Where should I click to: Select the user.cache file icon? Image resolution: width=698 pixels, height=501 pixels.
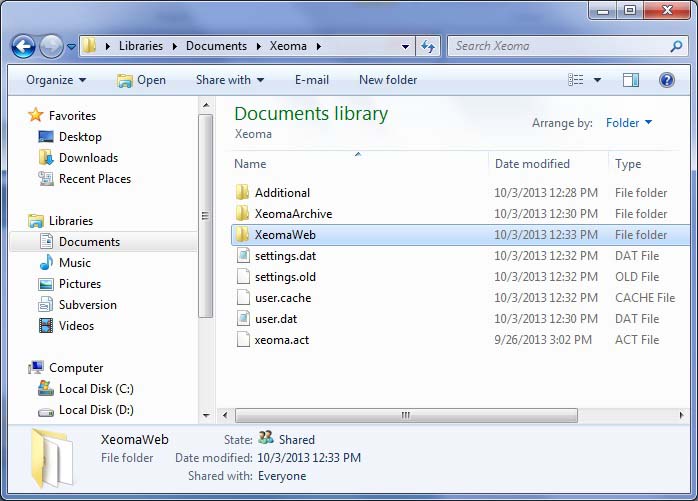(x=243, y=297)
